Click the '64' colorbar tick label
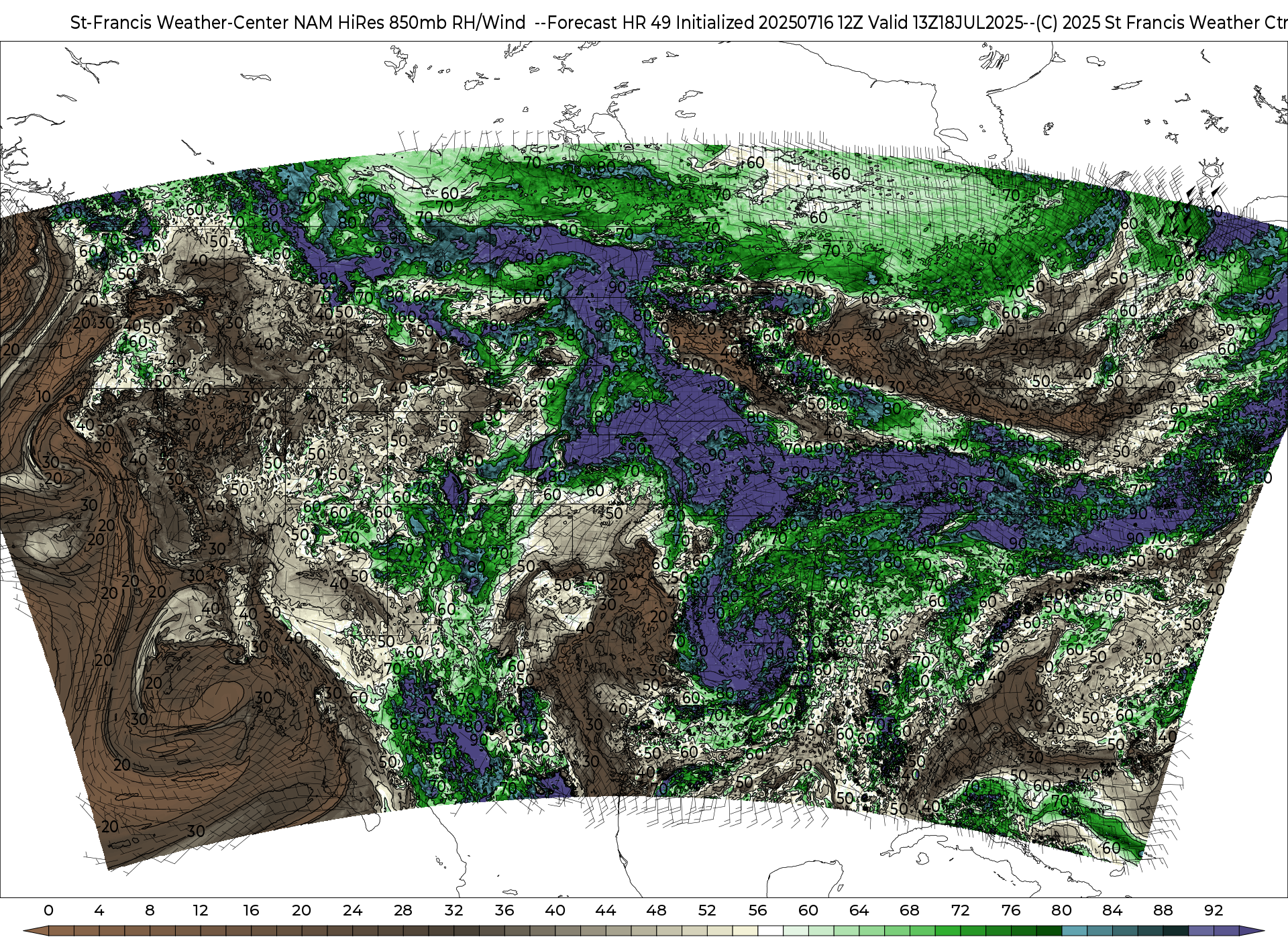This screenshot has width=1288, height=939. [859, 911]
